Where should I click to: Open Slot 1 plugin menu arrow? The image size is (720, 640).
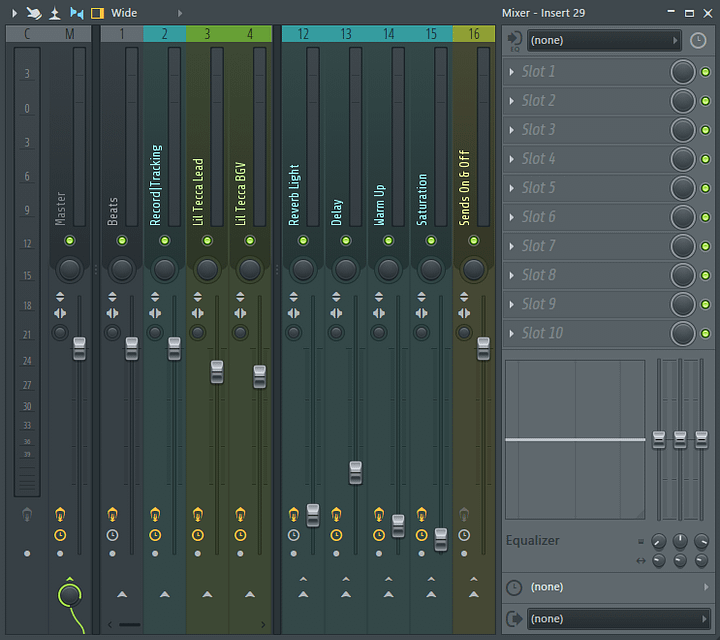[512, 72]
